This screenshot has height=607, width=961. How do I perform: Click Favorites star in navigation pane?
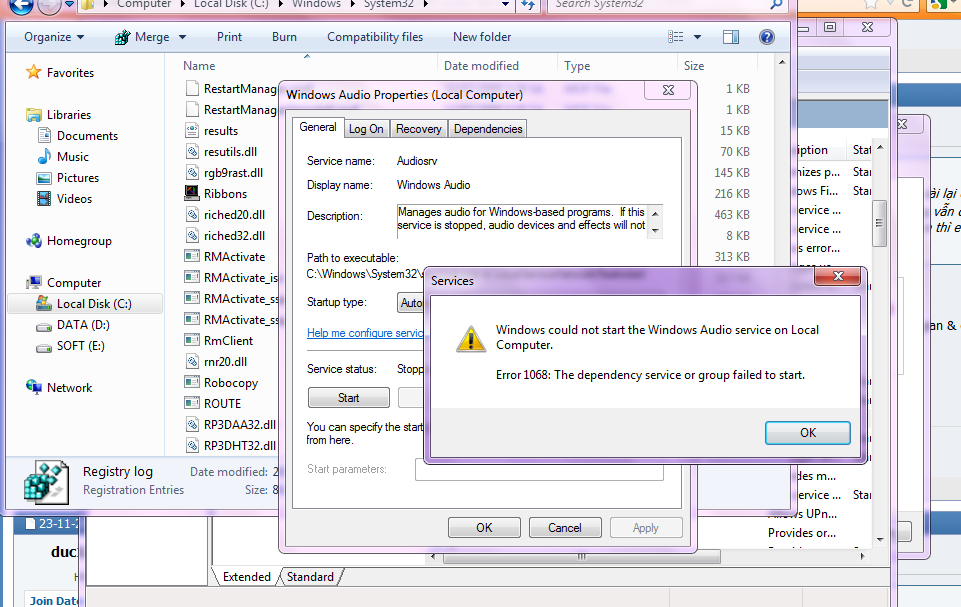tap(34, 73)
